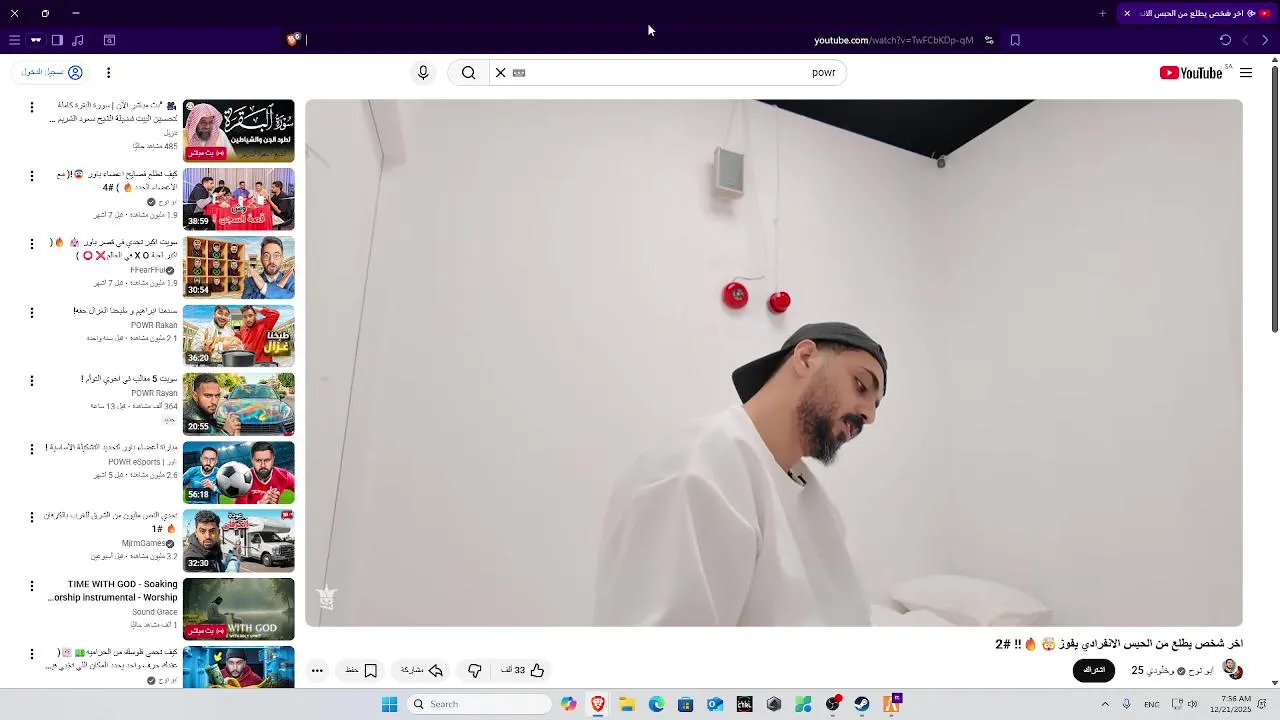Image resolution: width=1280 pixels, height=720 pixels.
Task: Open YouTube settings three-dot menu near sign in
Action: 108,73
